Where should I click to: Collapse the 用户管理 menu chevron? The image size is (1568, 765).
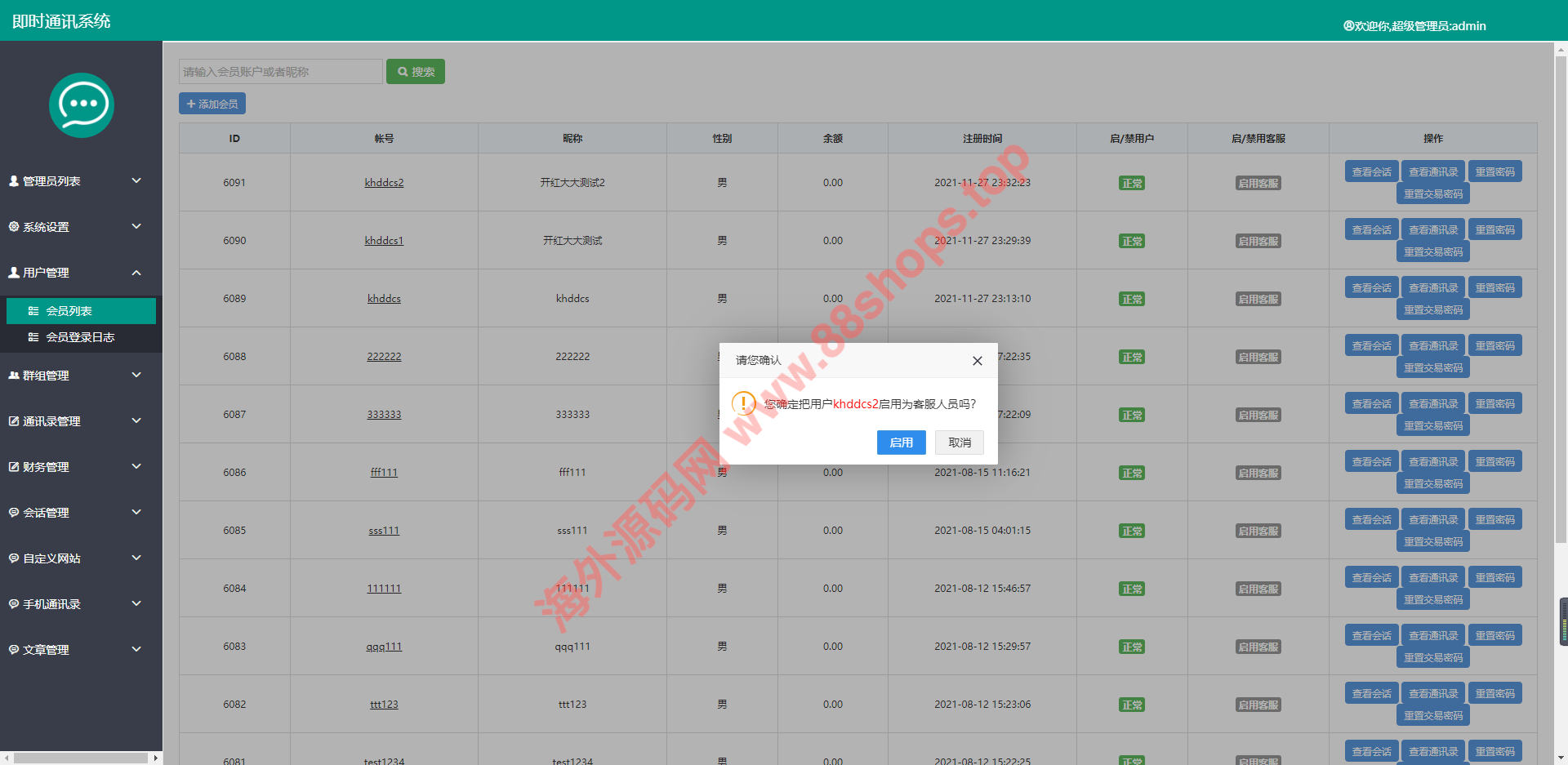(136, 273)
